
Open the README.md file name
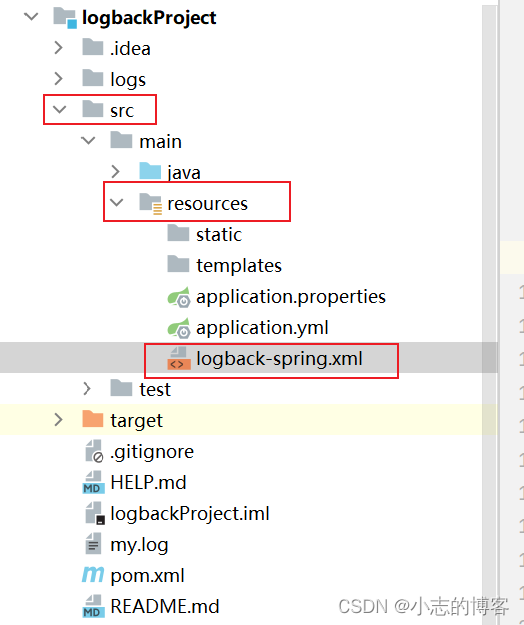click(x=165, y=606)
